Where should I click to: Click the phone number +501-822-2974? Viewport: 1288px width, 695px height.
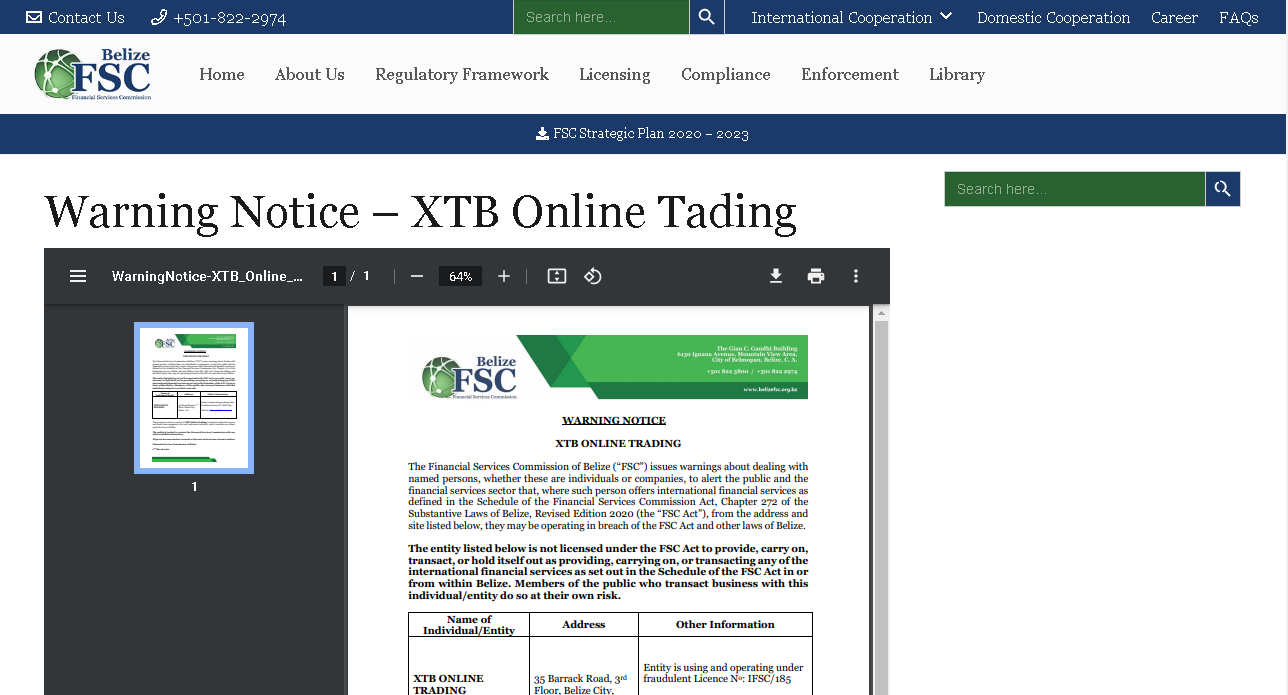click(229, 17)
